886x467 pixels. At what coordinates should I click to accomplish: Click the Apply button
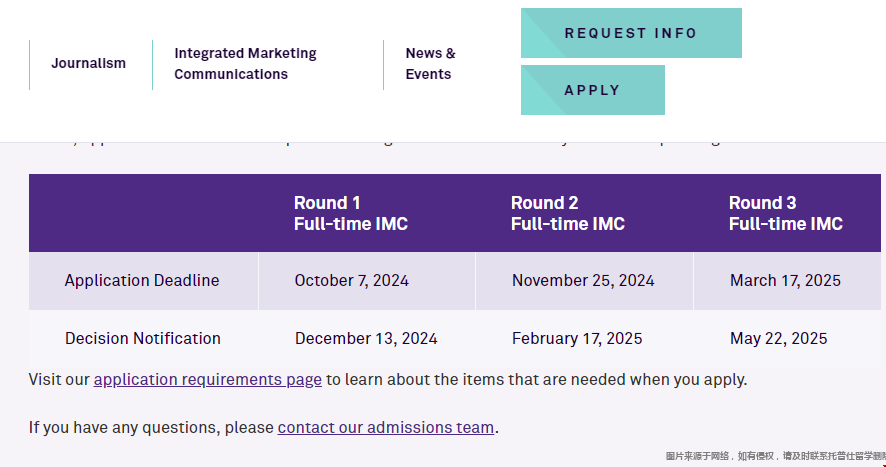tap(593, 90)
